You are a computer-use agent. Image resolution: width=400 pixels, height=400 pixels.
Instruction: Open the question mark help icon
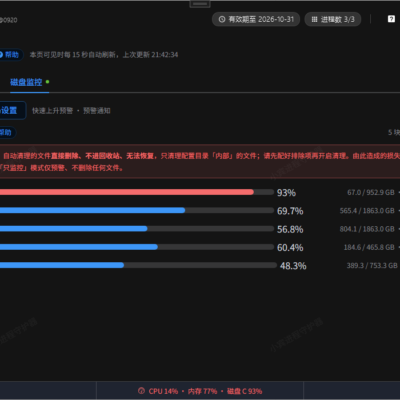pyautogui.click(x=391, y=19)
